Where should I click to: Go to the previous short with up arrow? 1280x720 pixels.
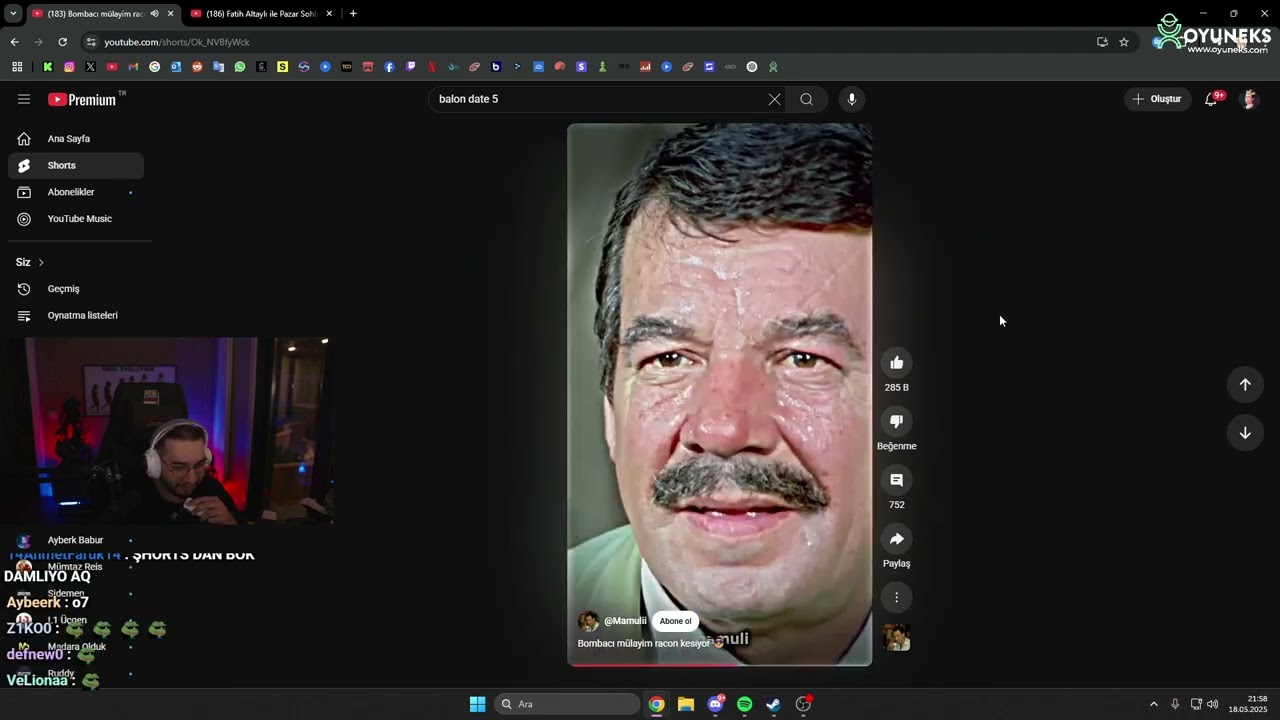(1245, 385)
